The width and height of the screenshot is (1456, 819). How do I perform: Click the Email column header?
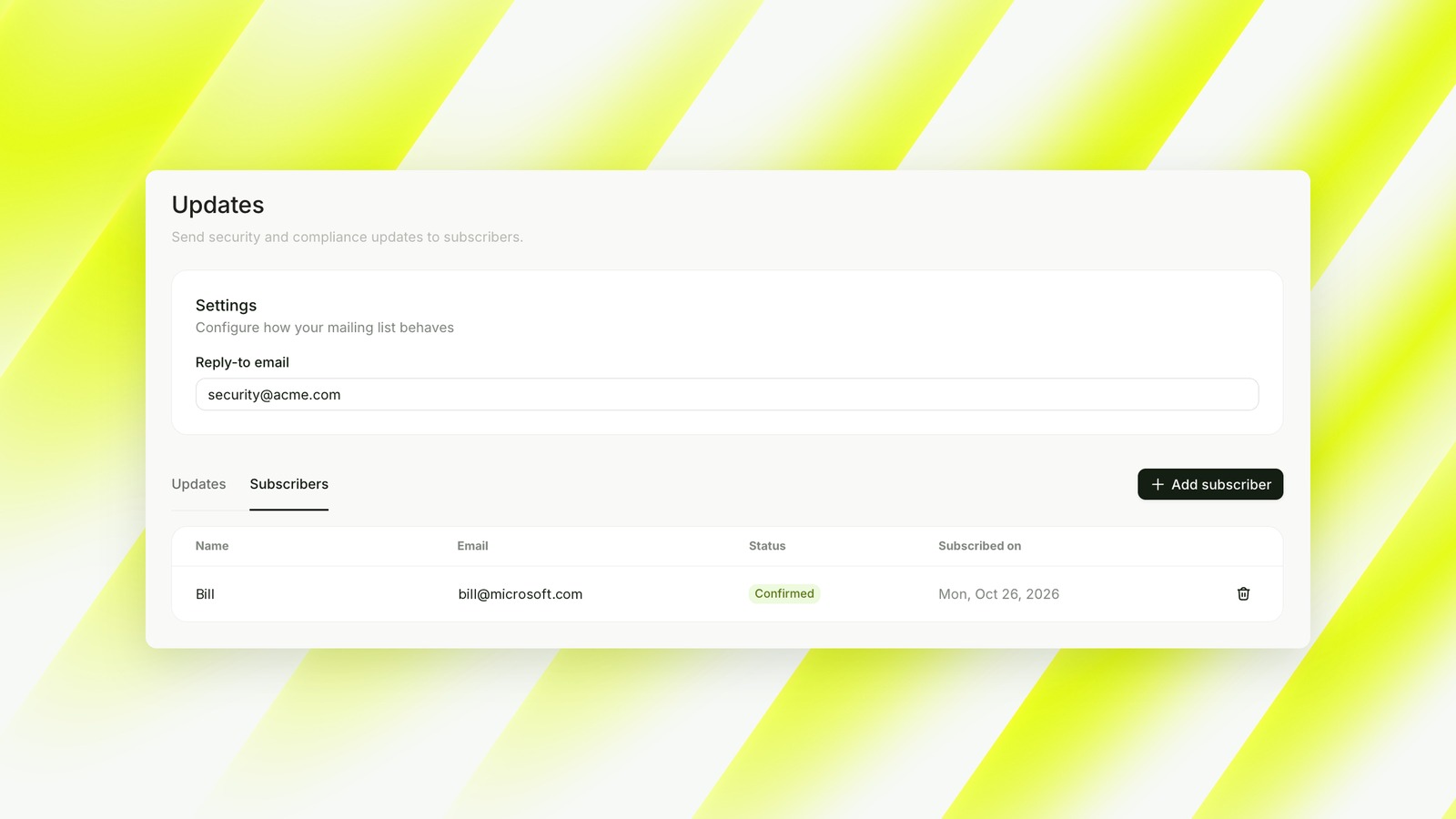click(472, 546)
